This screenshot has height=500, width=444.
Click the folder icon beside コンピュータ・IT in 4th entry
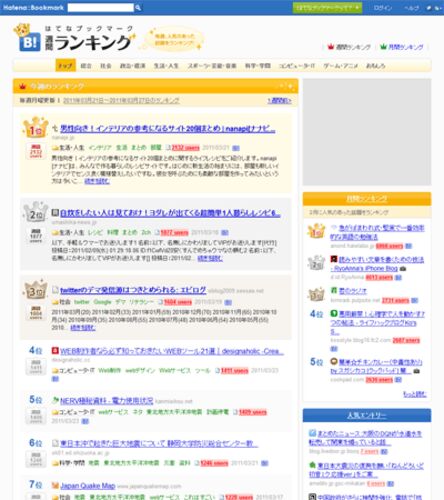tap(55, 370)
